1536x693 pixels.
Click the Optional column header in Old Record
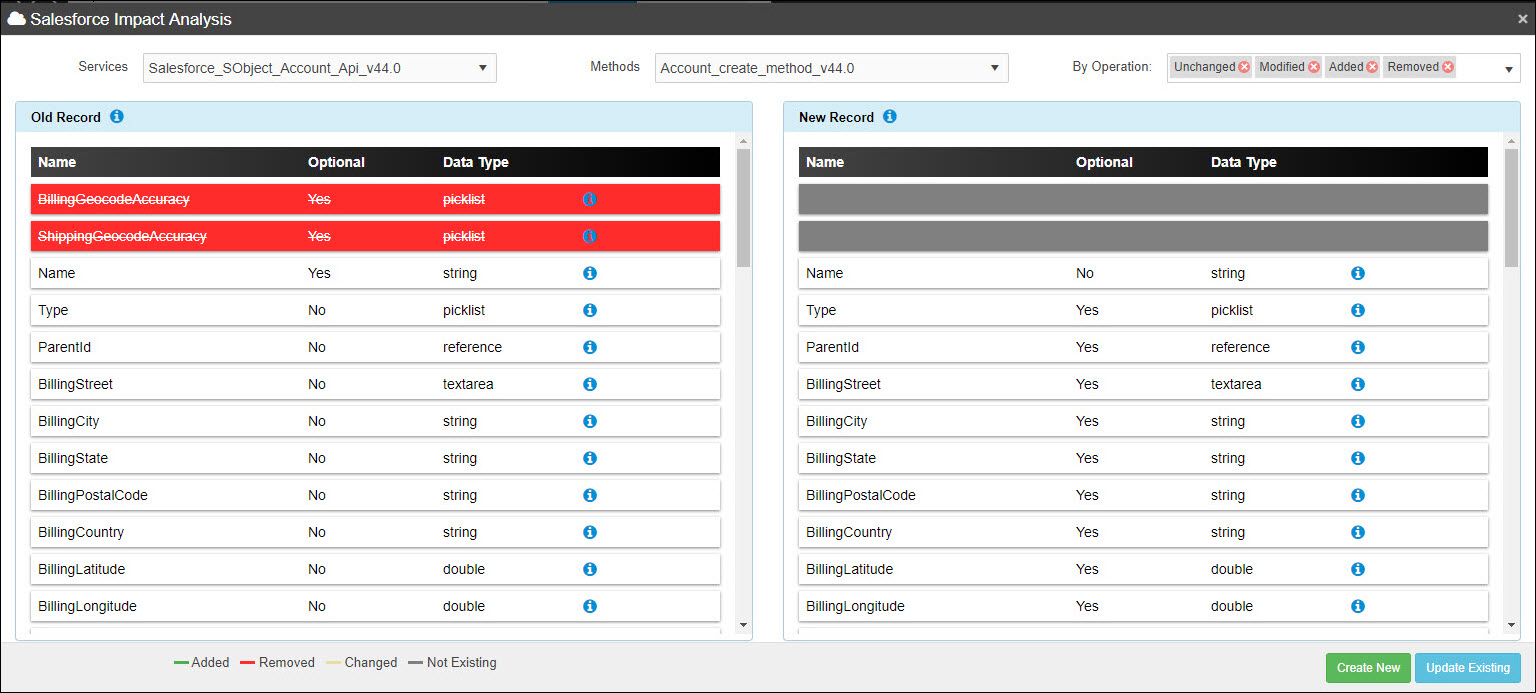(336, 162)
